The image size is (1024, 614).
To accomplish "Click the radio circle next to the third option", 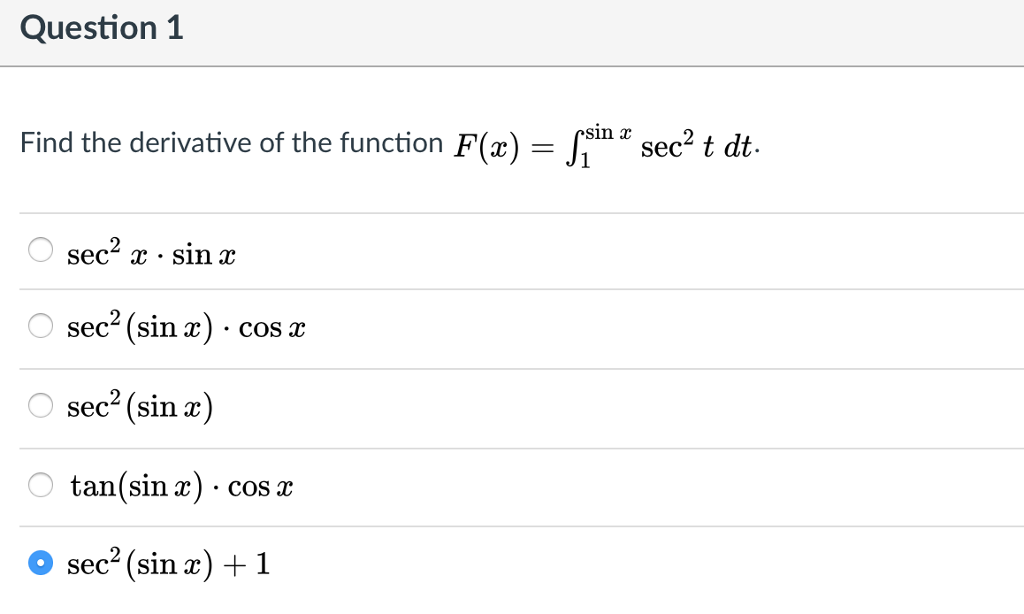I will point(41,404).
